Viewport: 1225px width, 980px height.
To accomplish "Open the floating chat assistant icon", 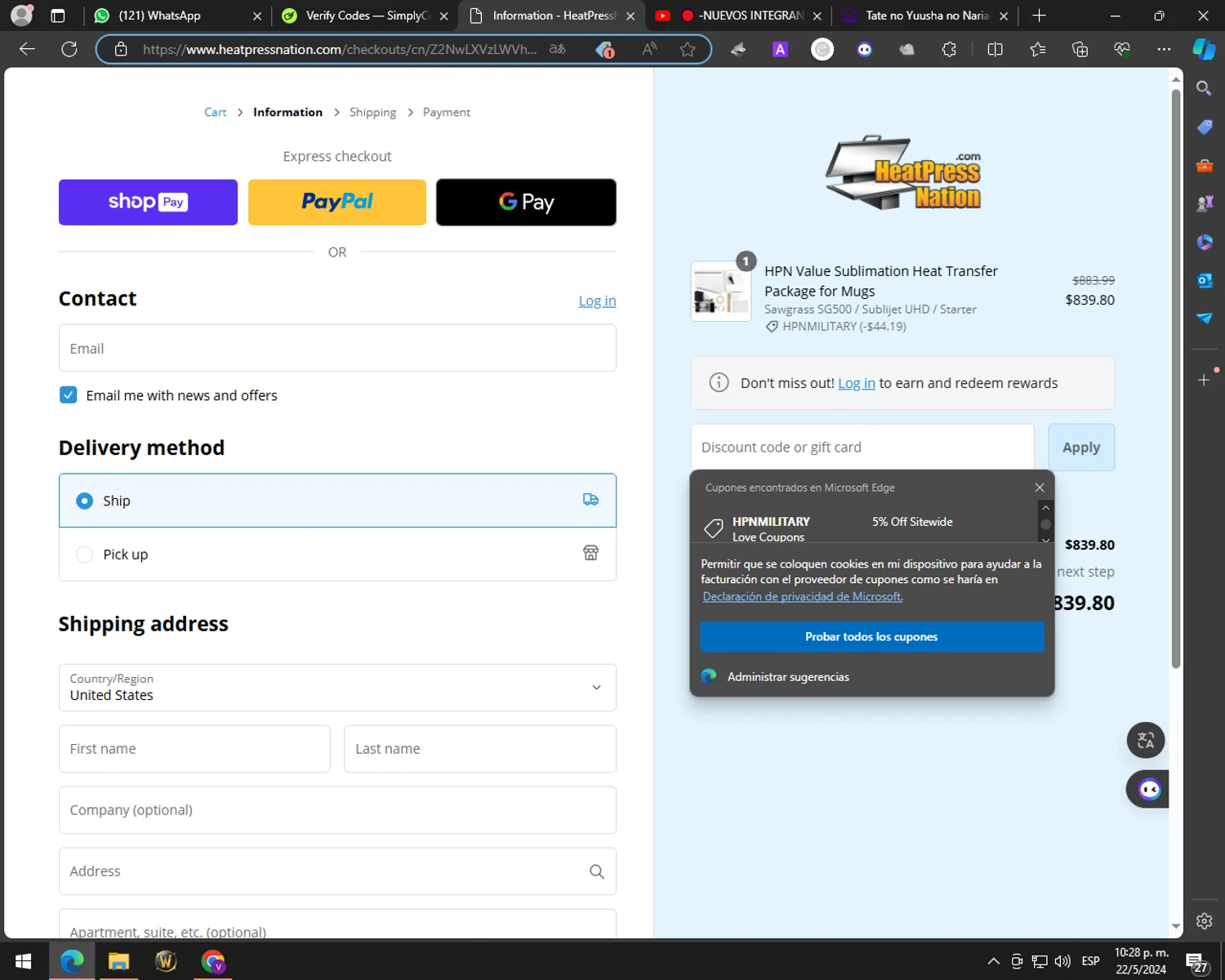I will click(1149, 789).
